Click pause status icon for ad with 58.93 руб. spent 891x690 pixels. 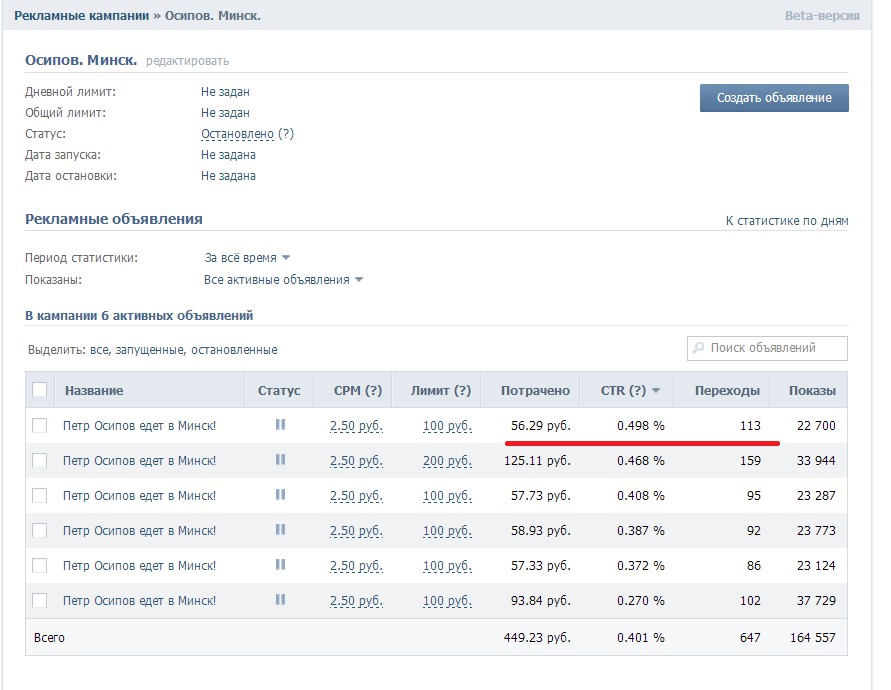(280, 530)
